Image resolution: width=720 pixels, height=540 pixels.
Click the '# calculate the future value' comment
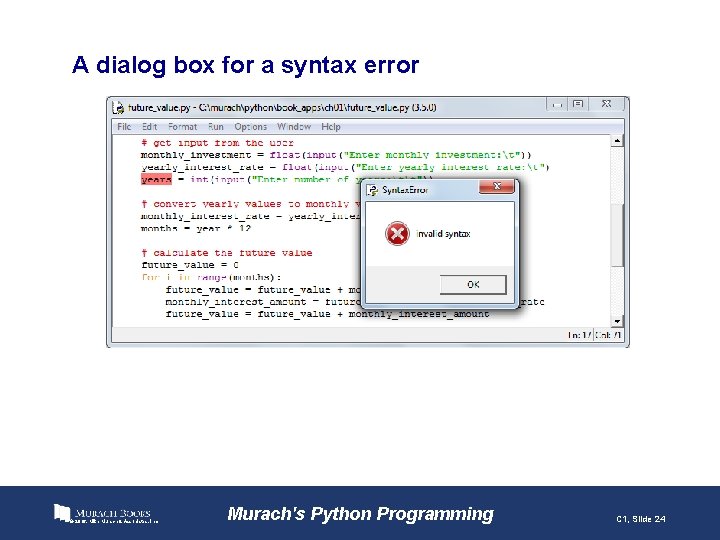pyautogui.click(x=227, y=253)
